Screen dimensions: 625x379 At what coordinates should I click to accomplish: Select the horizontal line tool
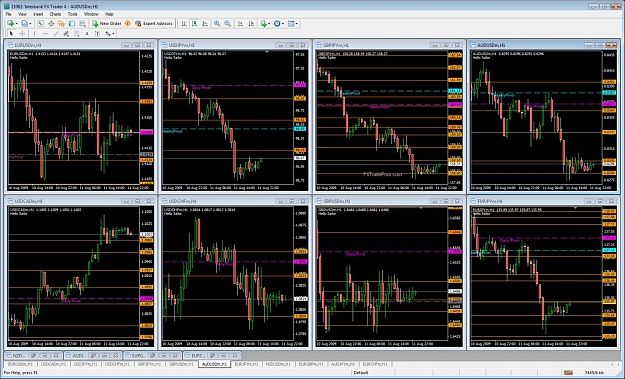point(45,33)
